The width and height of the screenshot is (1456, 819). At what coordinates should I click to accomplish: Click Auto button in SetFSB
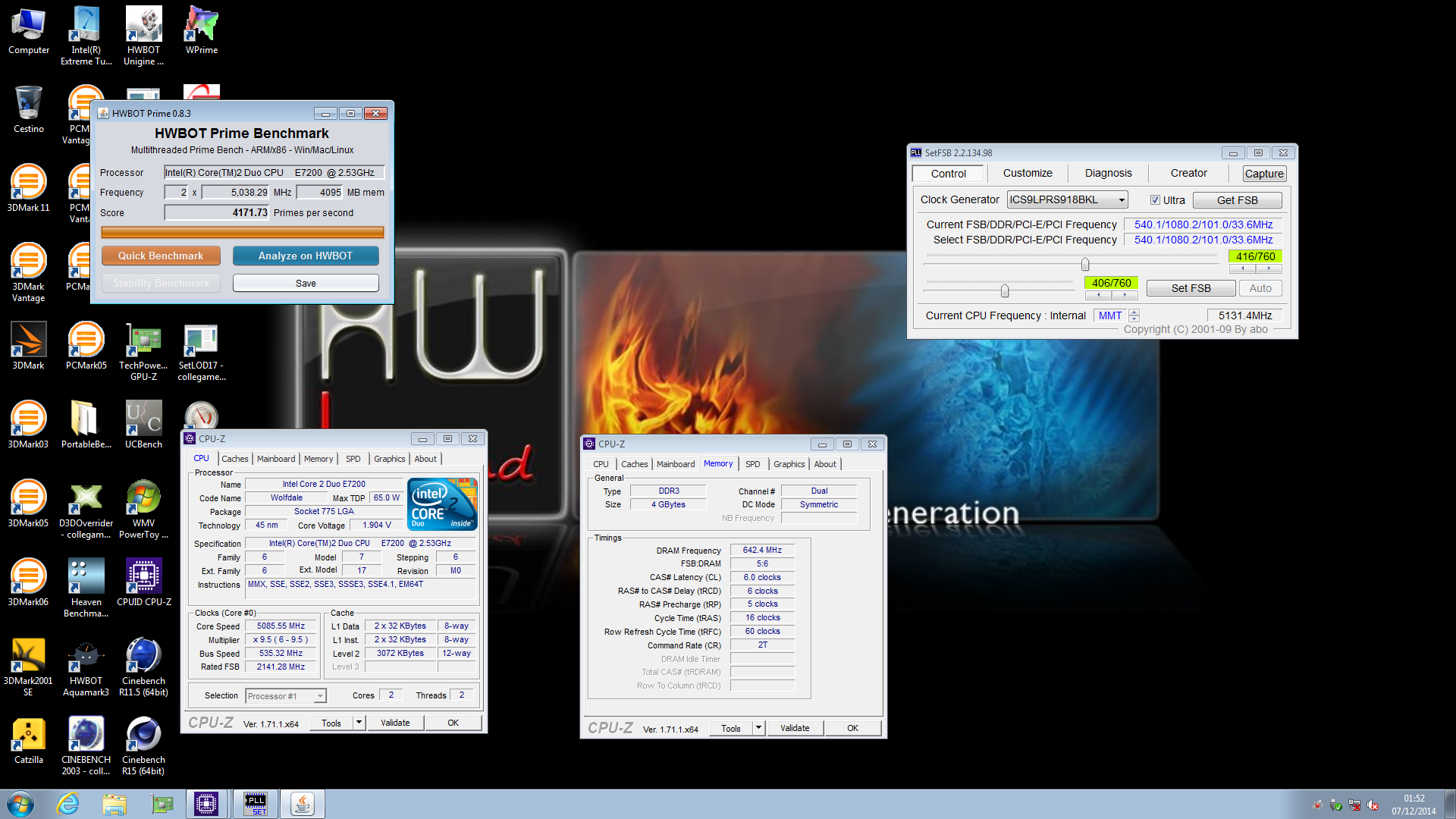(1260, 288)
